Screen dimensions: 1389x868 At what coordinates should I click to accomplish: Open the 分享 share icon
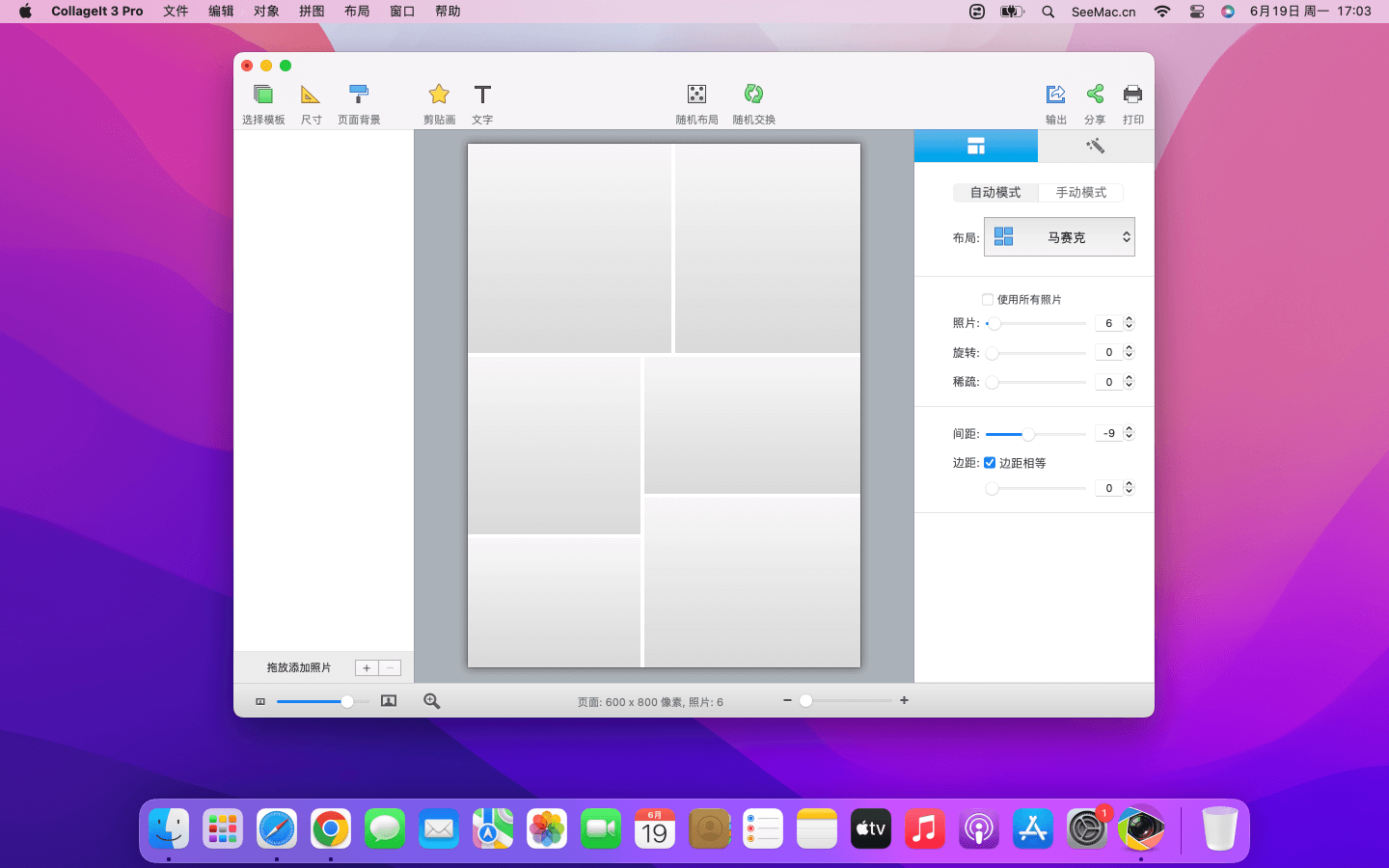[x=1095, y=95]
